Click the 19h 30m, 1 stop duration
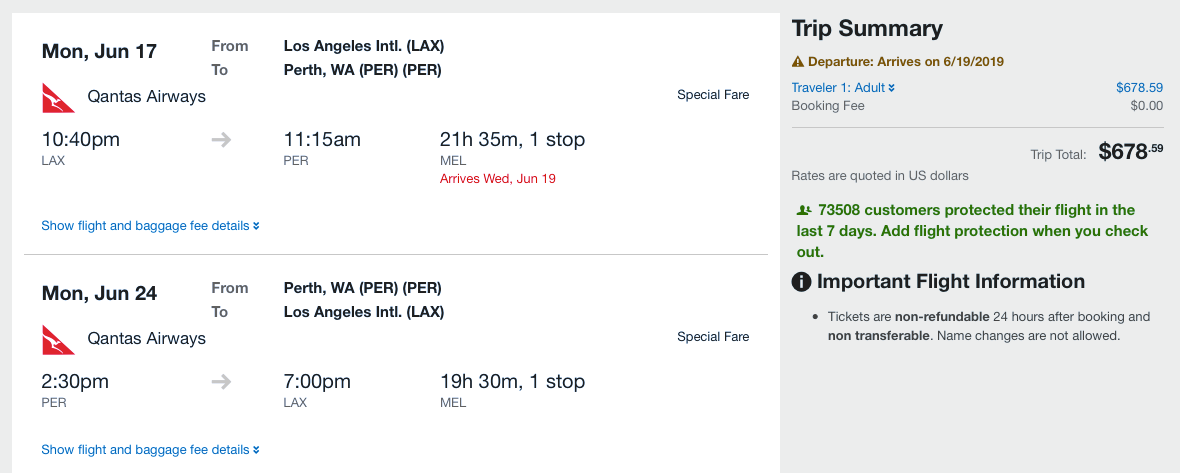 (512, 382)
